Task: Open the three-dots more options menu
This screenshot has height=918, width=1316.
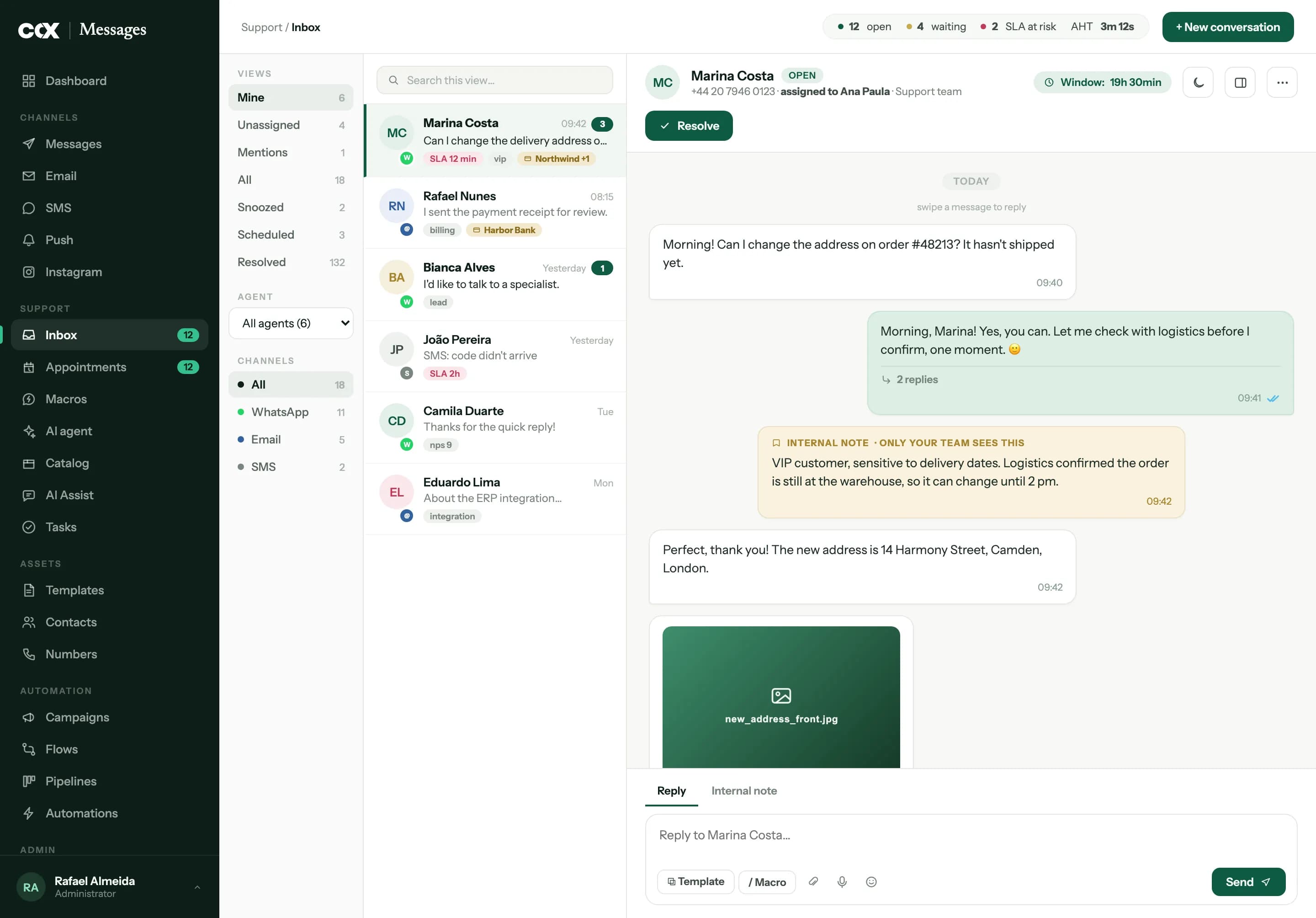Action: click(1282, 83)
